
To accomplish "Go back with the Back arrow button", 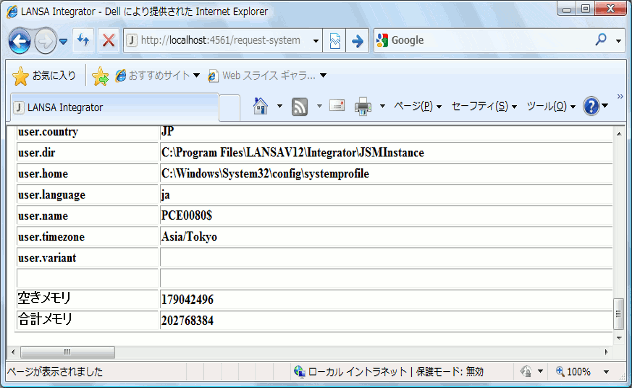I will pos(19,41).
